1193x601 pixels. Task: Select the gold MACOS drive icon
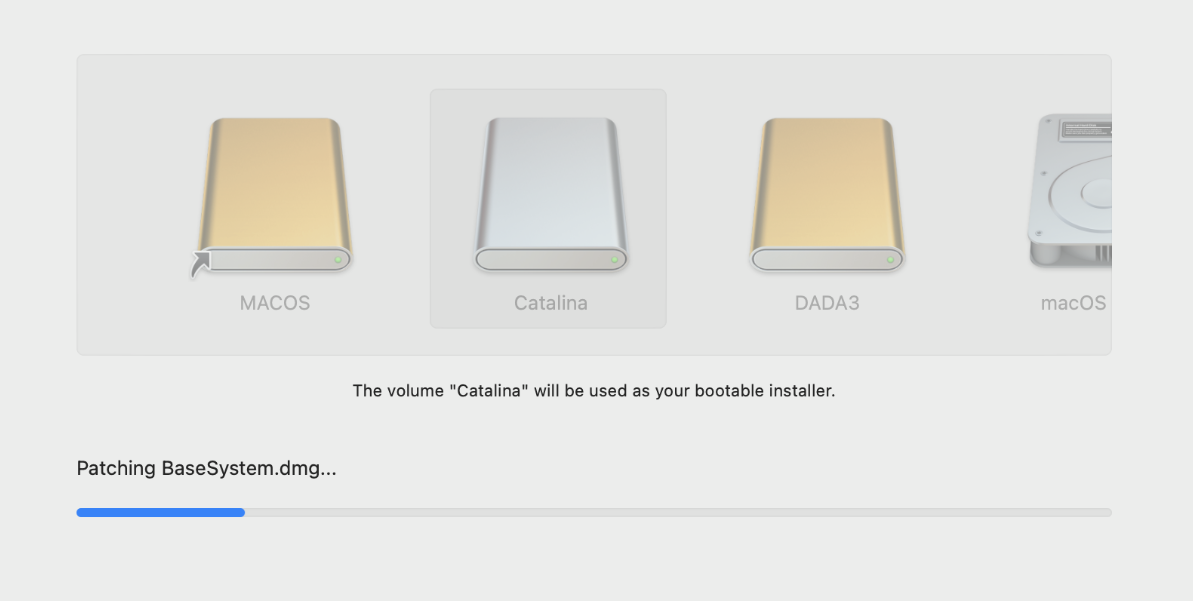pyautogui.click(x=275, y=190)
